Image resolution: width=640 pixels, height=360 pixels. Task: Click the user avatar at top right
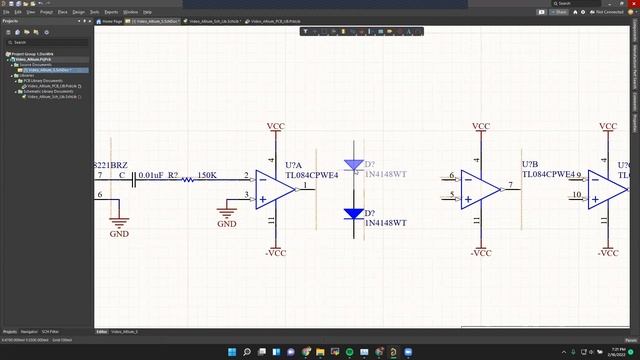pyautogui.click(x=631, y=12)
